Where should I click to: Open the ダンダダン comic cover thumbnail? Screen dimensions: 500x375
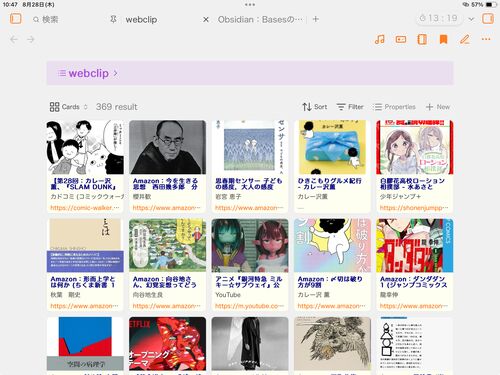point(415,246)
